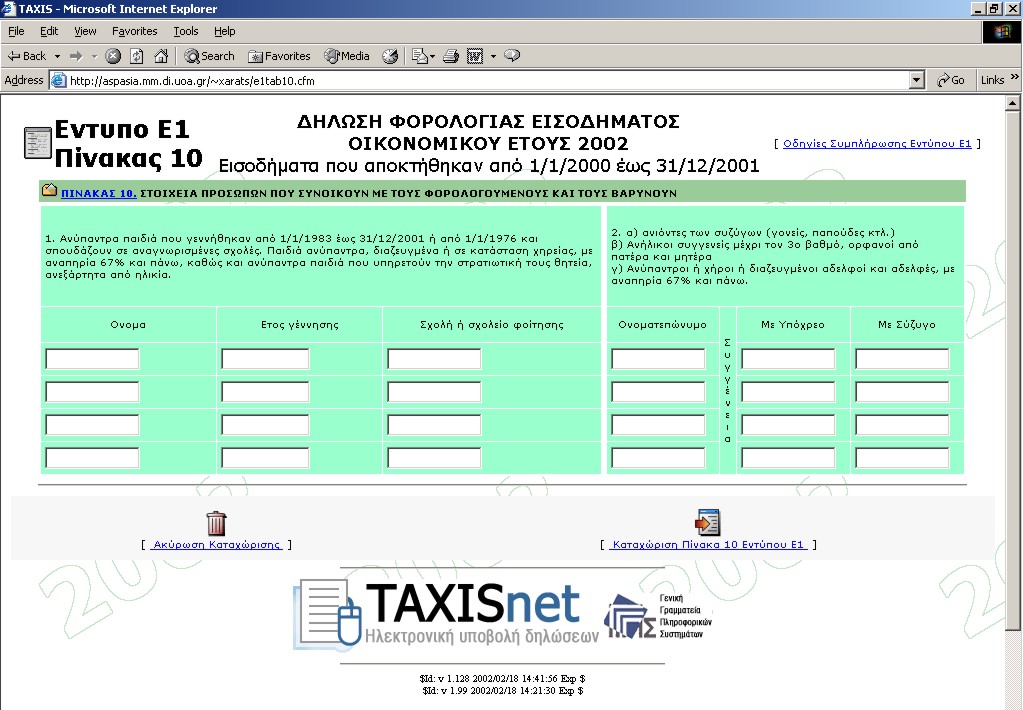Click the second-row Με Υπόχρεο input field
The height and width of the screenshot is (710, 1023).
788,392
